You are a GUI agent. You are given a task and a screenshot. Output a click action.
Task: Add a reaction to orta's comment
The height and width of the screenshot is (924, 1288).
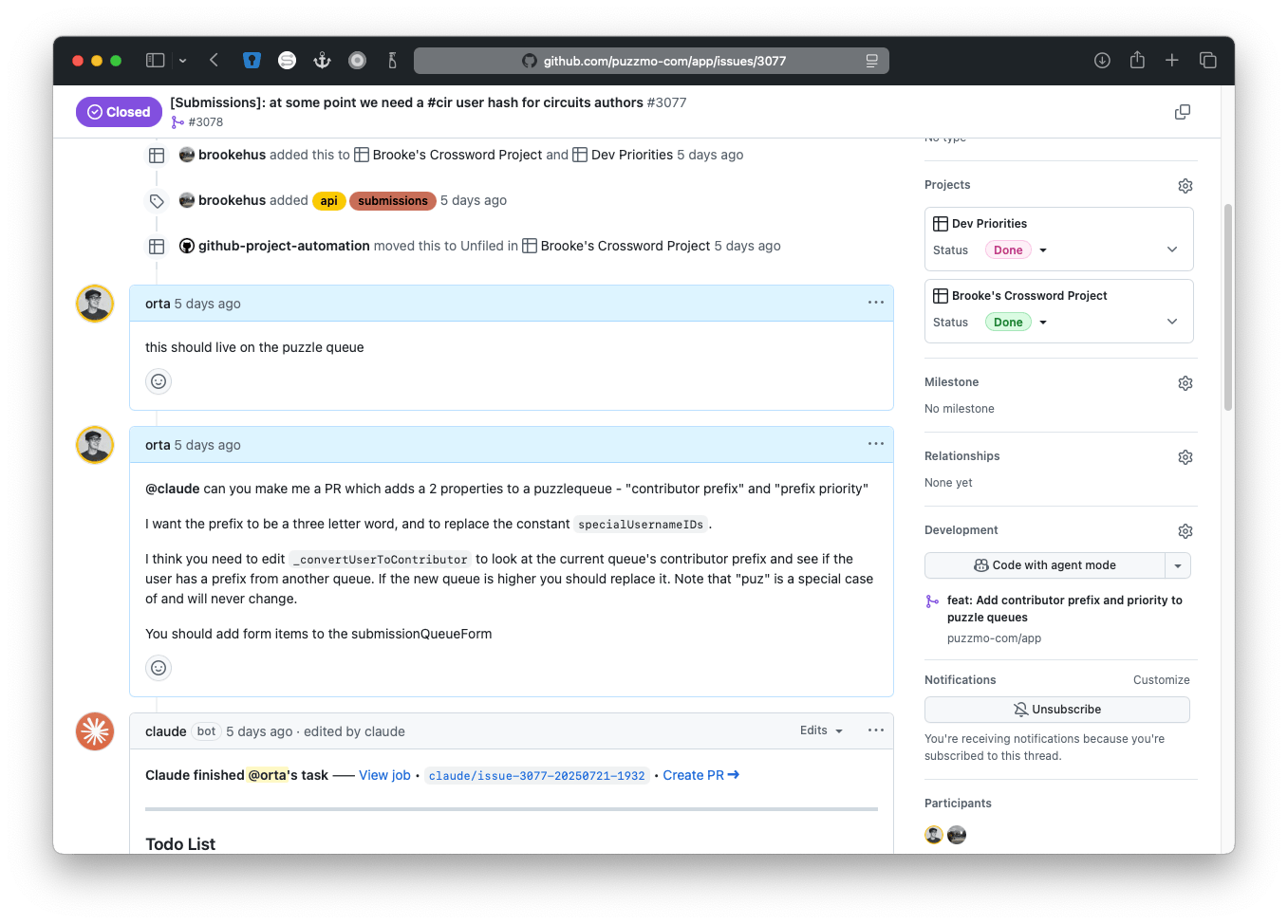[159, 380]
